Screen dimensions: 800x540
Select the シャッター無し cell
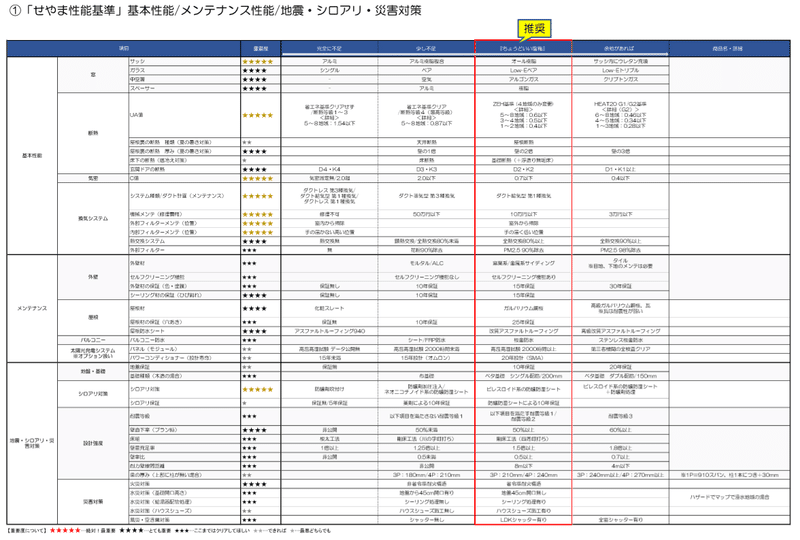(x=427, y=520)
